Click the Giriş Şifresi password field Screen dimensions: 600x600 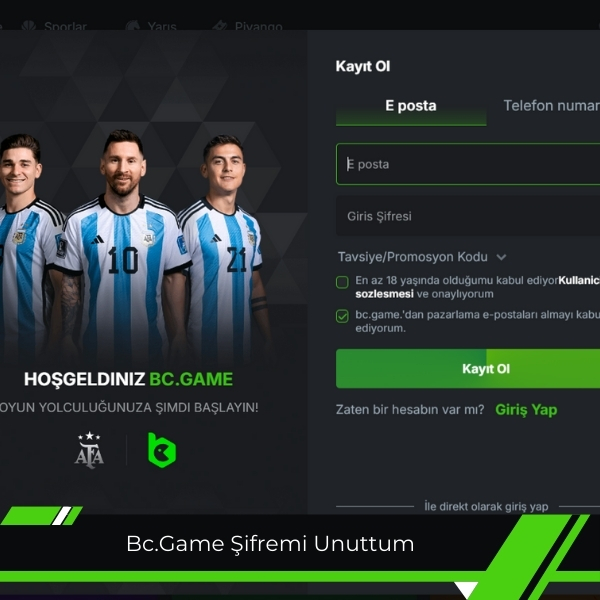pos(468,216)
